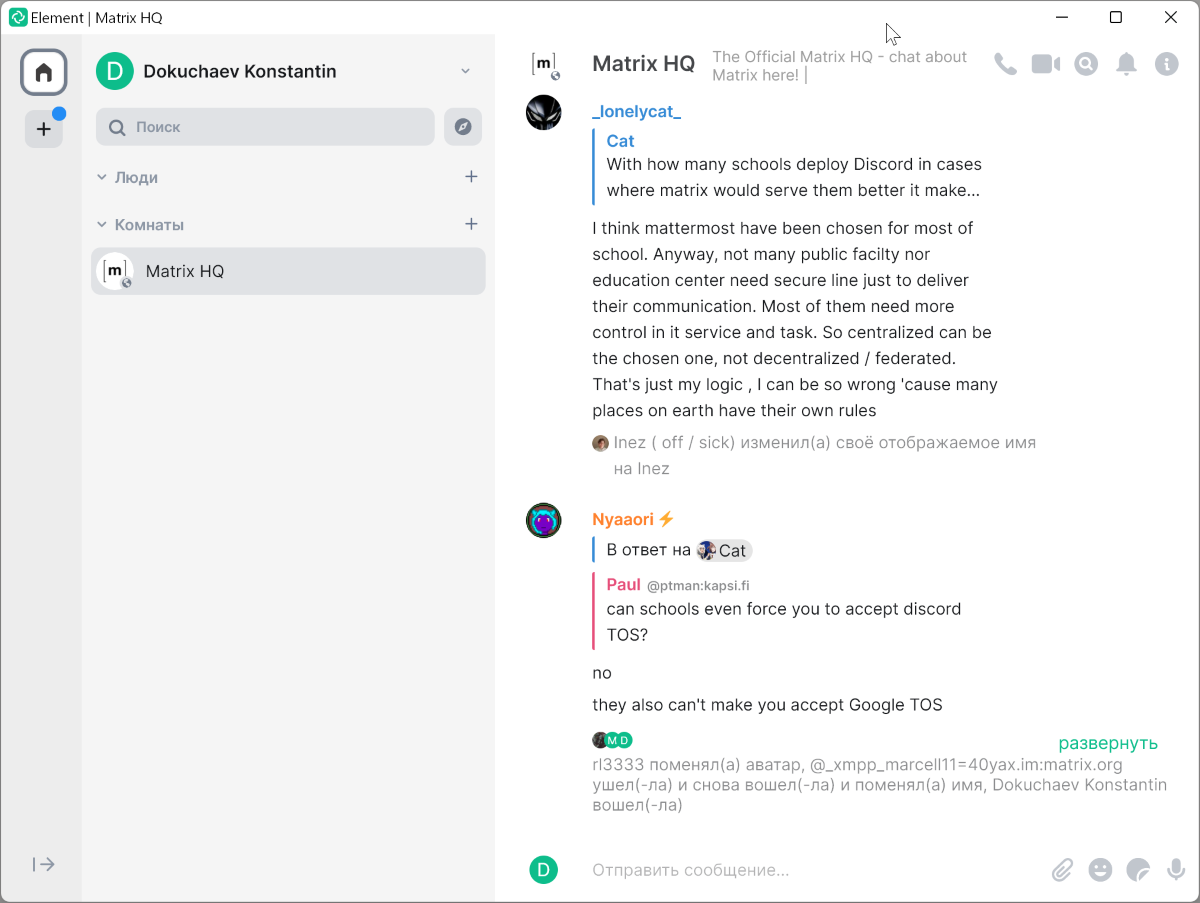Start a new chat via Люди plus
Image resolution: width=1200 pixels, height=903 pixels.
[x=471, y=177]
